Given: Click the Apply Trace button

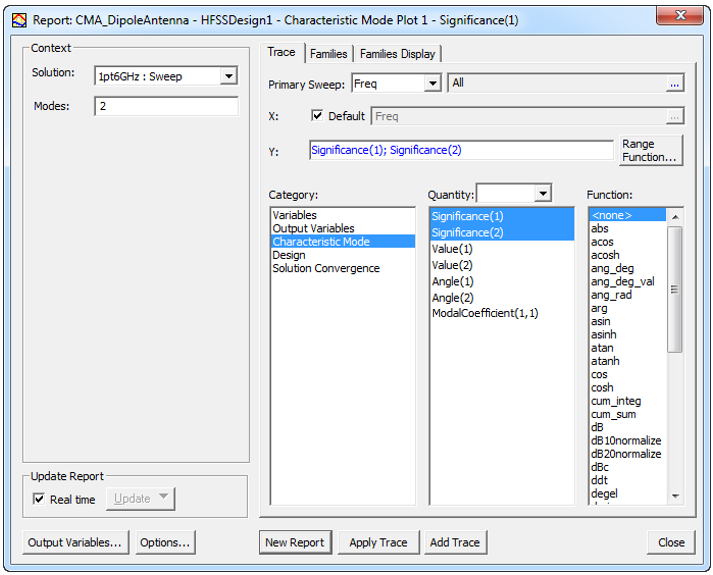Looking at the screenshot, I should pos(378,543).
